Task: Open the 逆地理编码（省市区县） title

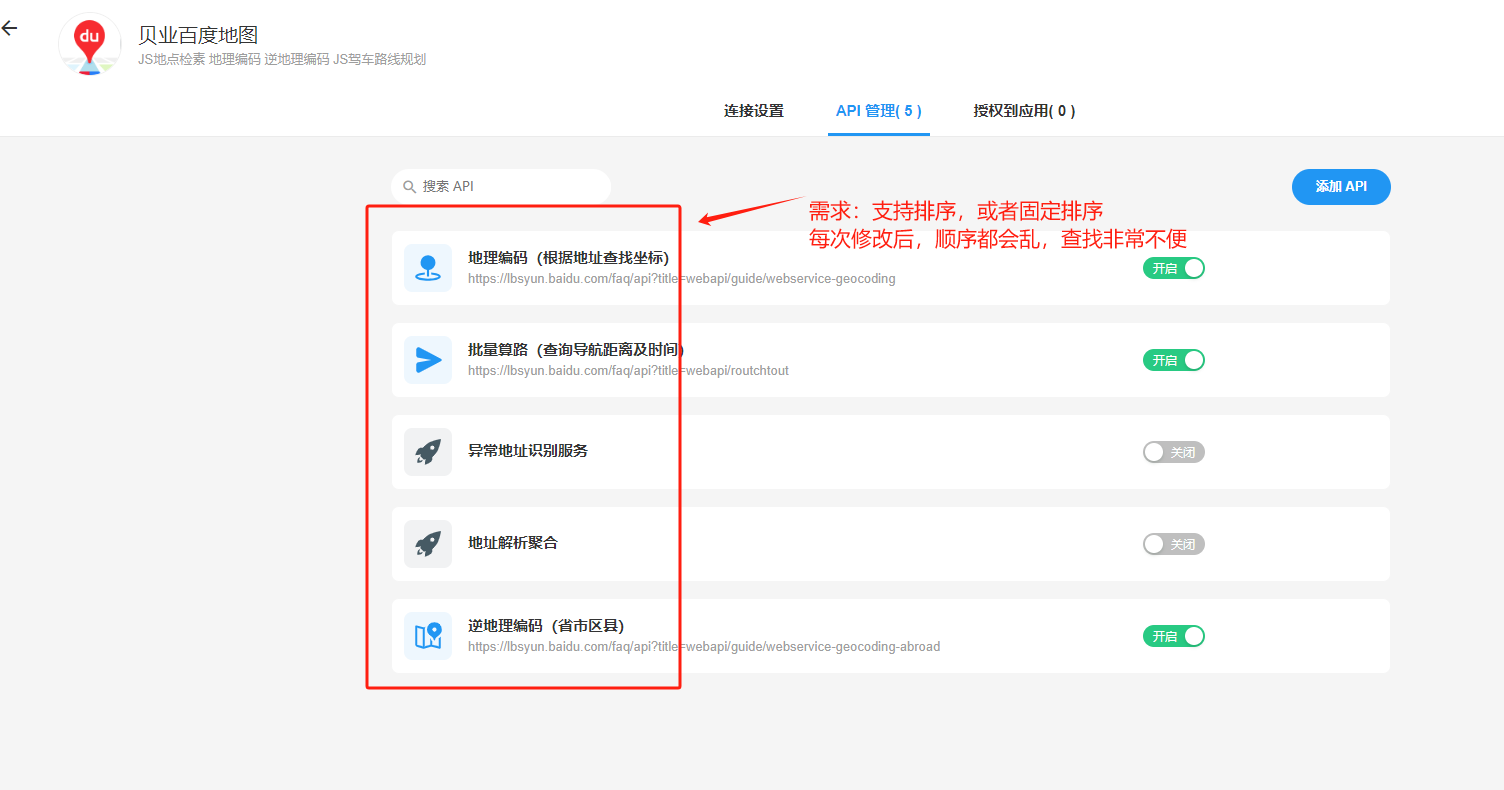Action: click(x=546, y=626)
